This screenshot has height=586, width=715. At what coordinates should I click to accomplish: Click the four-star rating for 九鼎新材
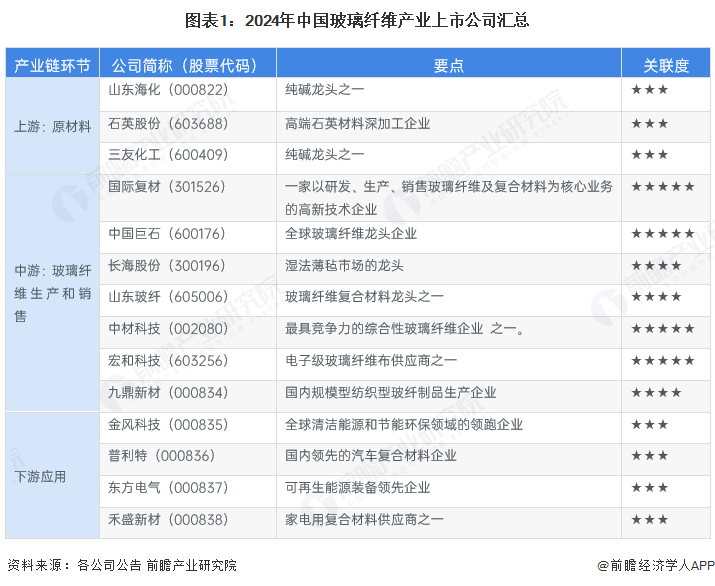point(656,393)
